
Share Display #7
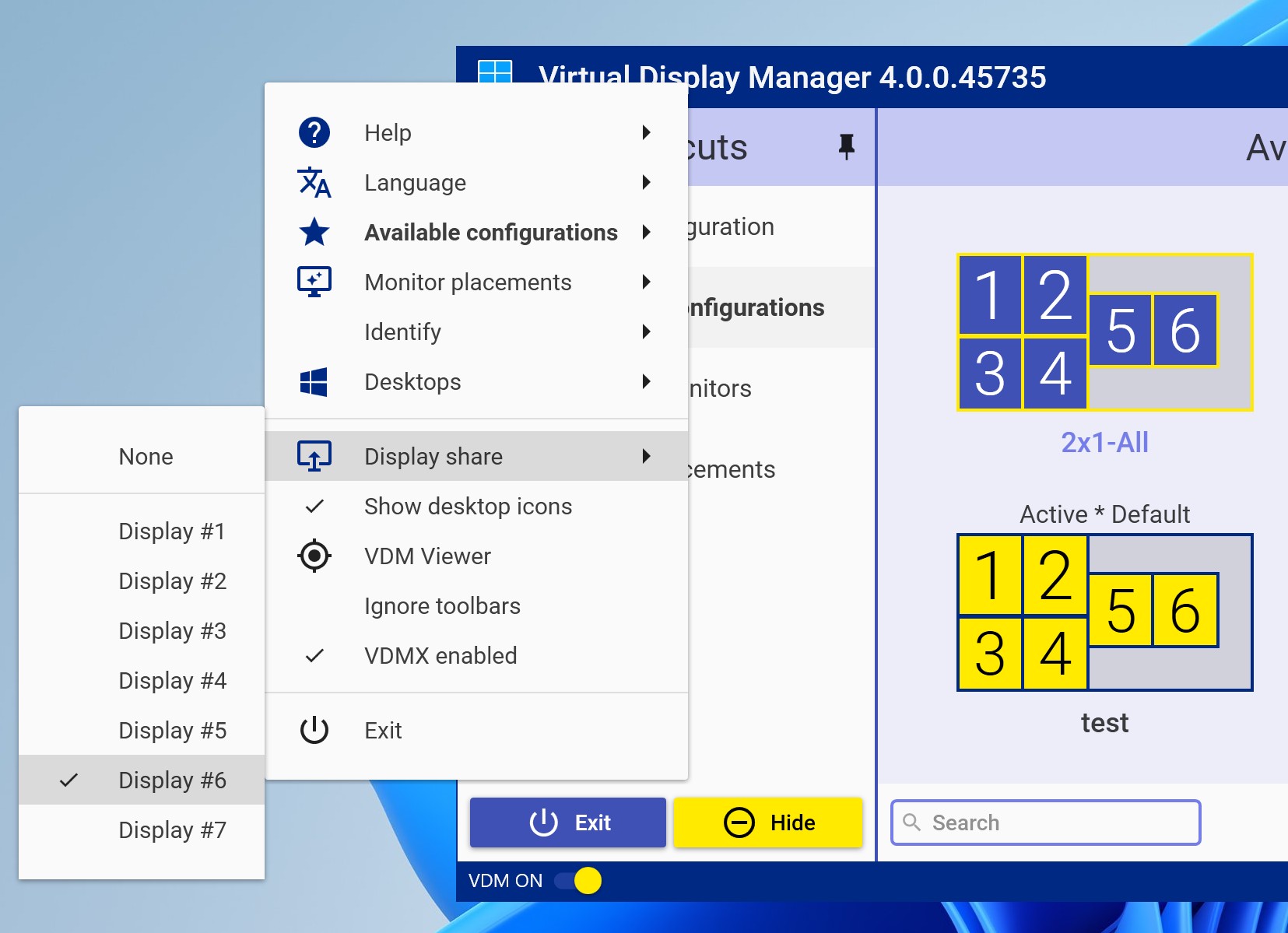click(142, 830)
